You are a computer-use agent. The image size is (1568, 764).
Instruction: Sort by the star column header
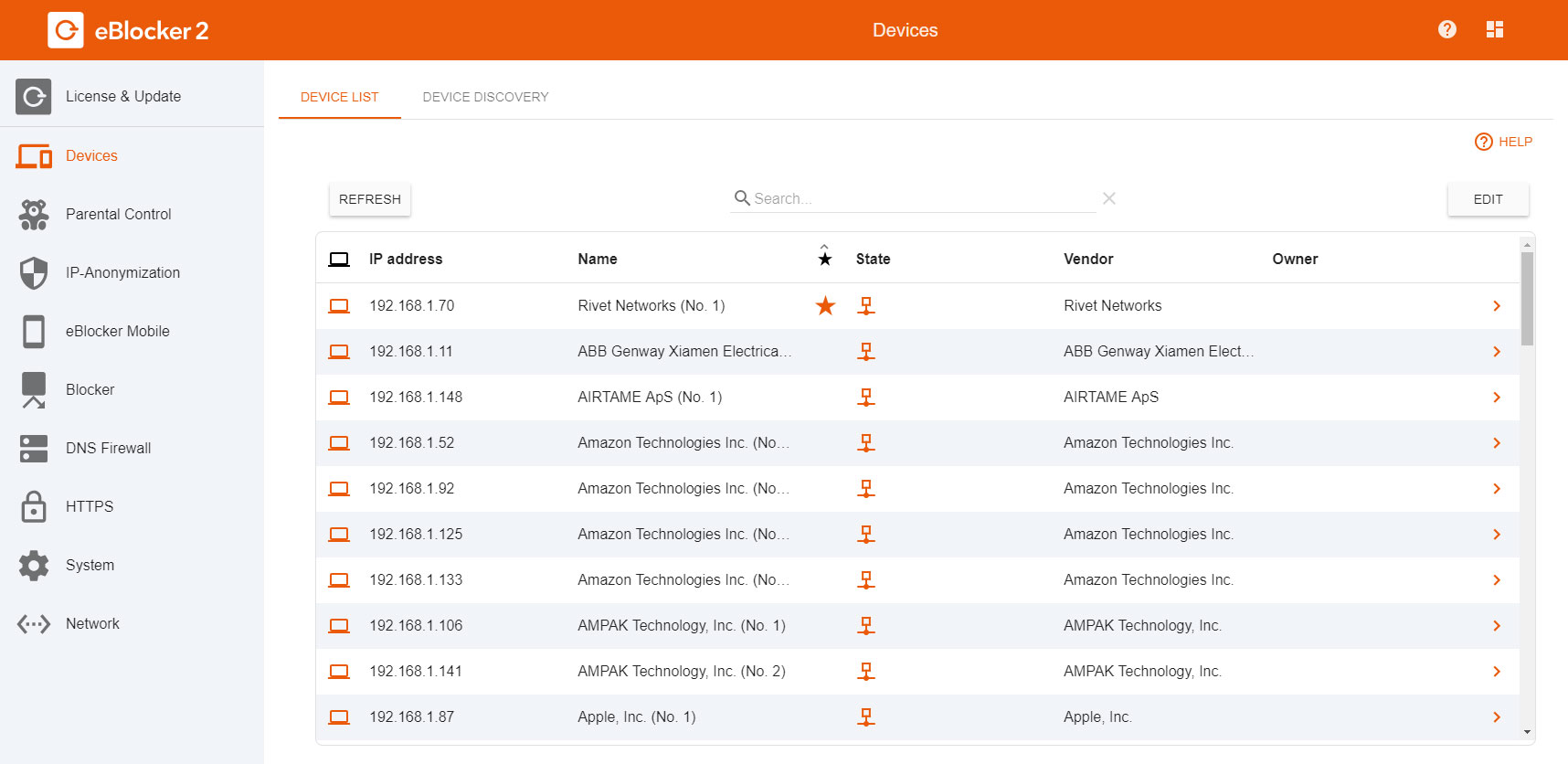pos(825,255)
